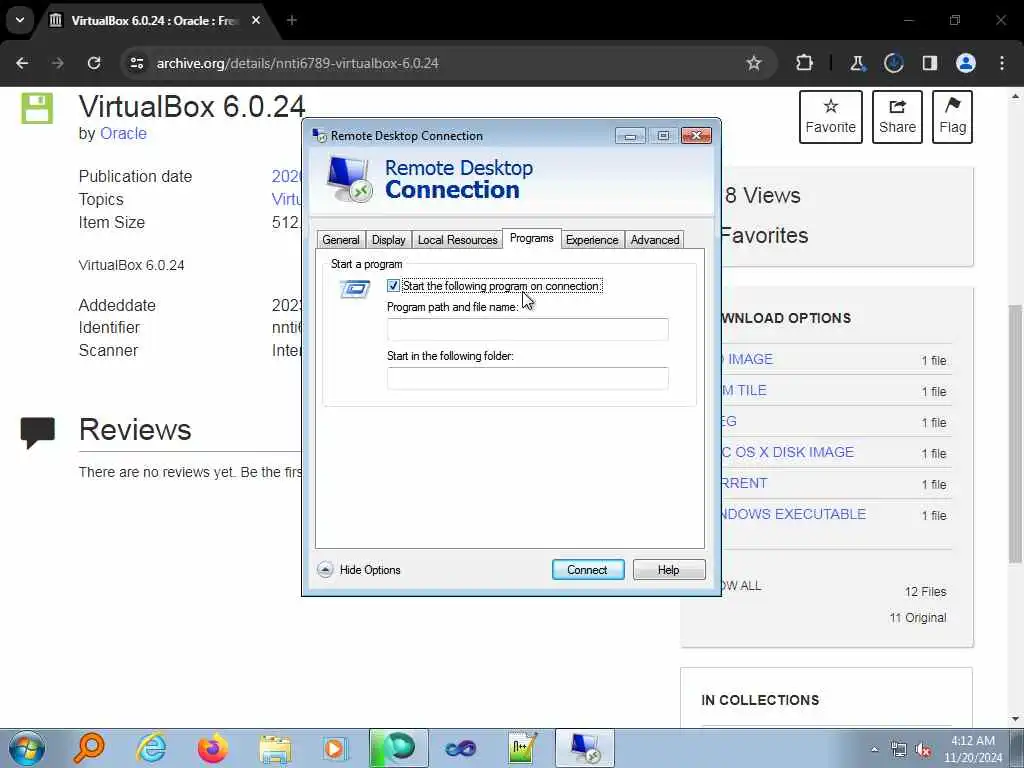Show hidden system tray icons arrow
The height and width of the screenshot is (768, 1024).
(874, 749)
